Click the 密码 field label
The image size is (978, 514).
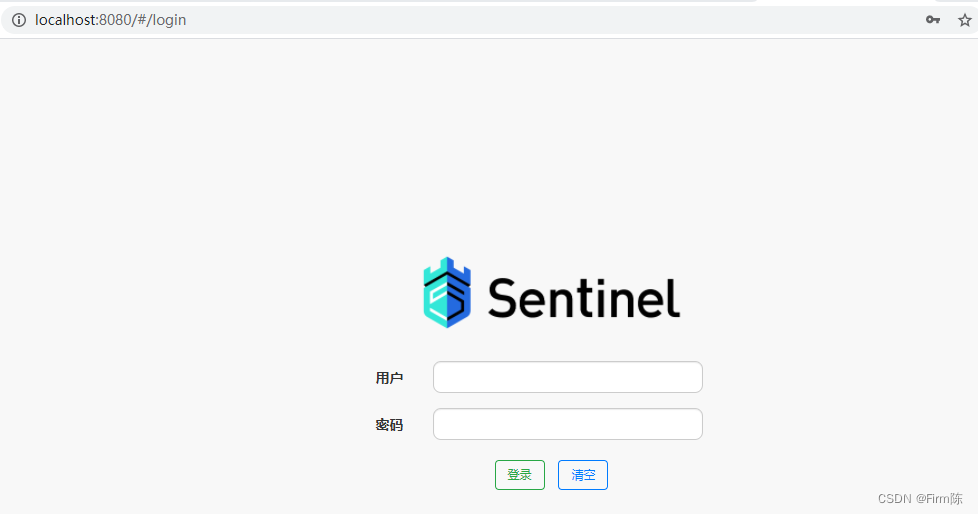(x=389, y=425)
